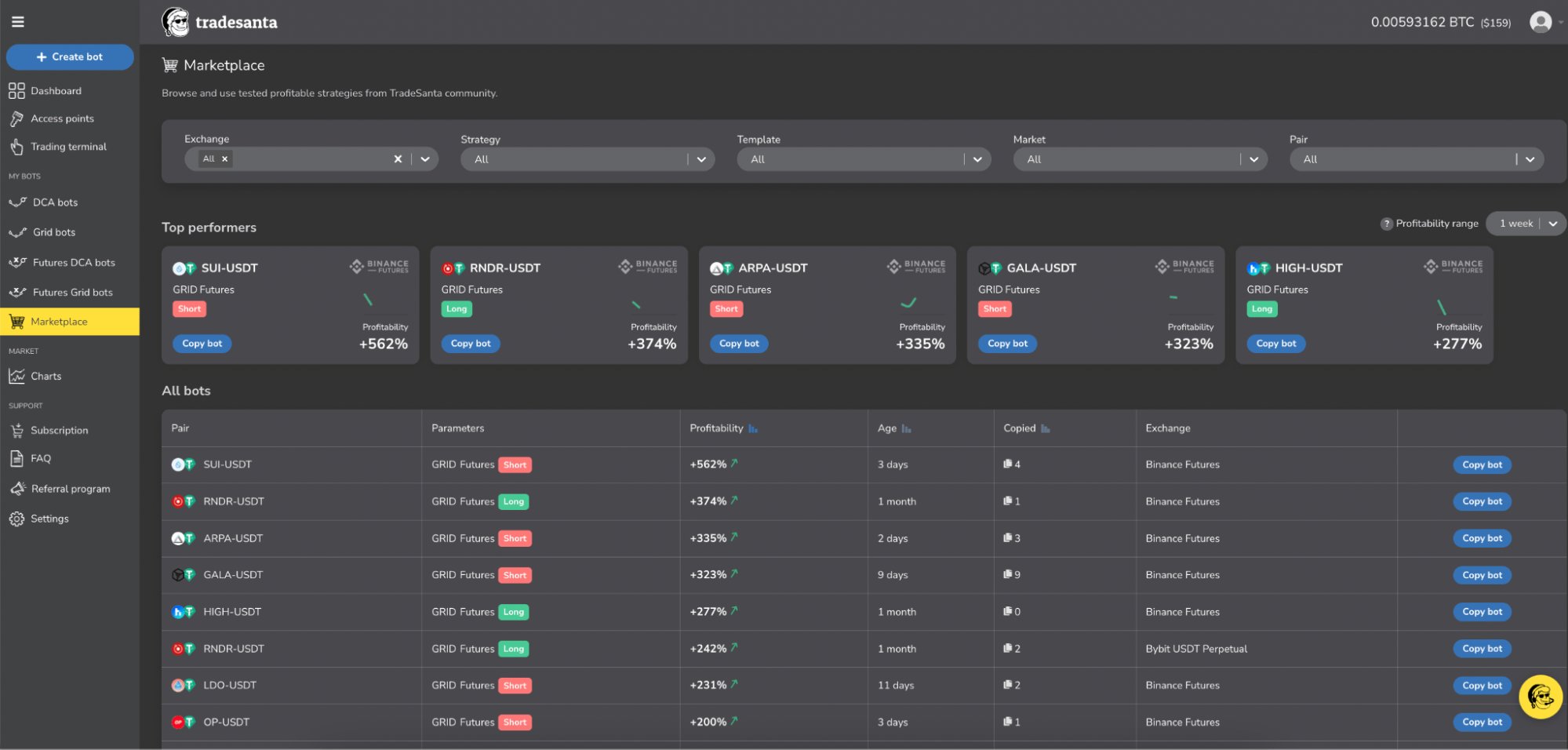Click the +242% profitability value
1568x750 pixels.
708,649
